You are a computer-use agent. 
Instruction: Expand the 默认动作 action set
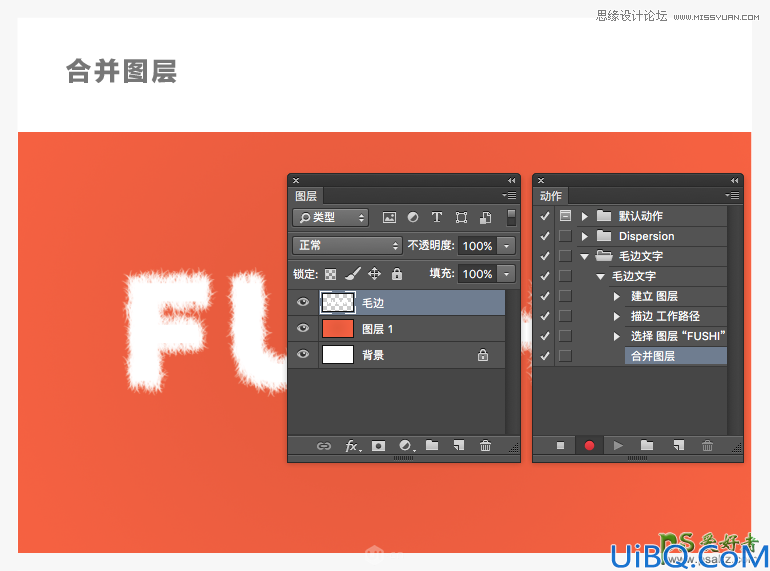pyautogui.click(x=584, y=216)
